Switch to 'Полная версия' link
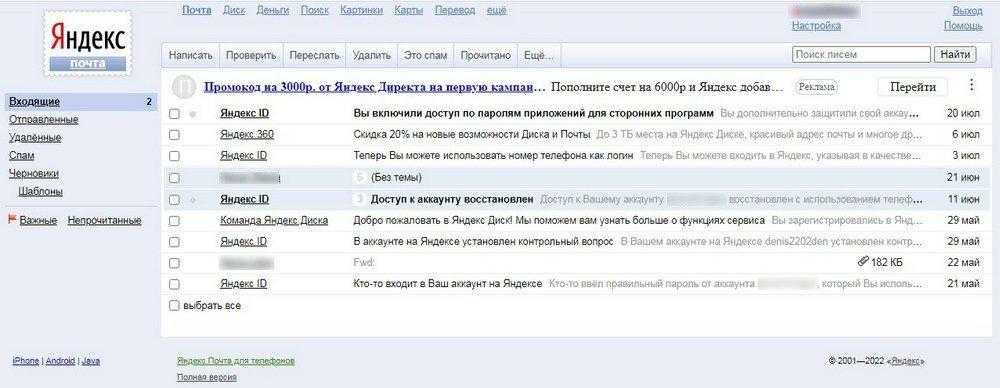 click(207, 377)
